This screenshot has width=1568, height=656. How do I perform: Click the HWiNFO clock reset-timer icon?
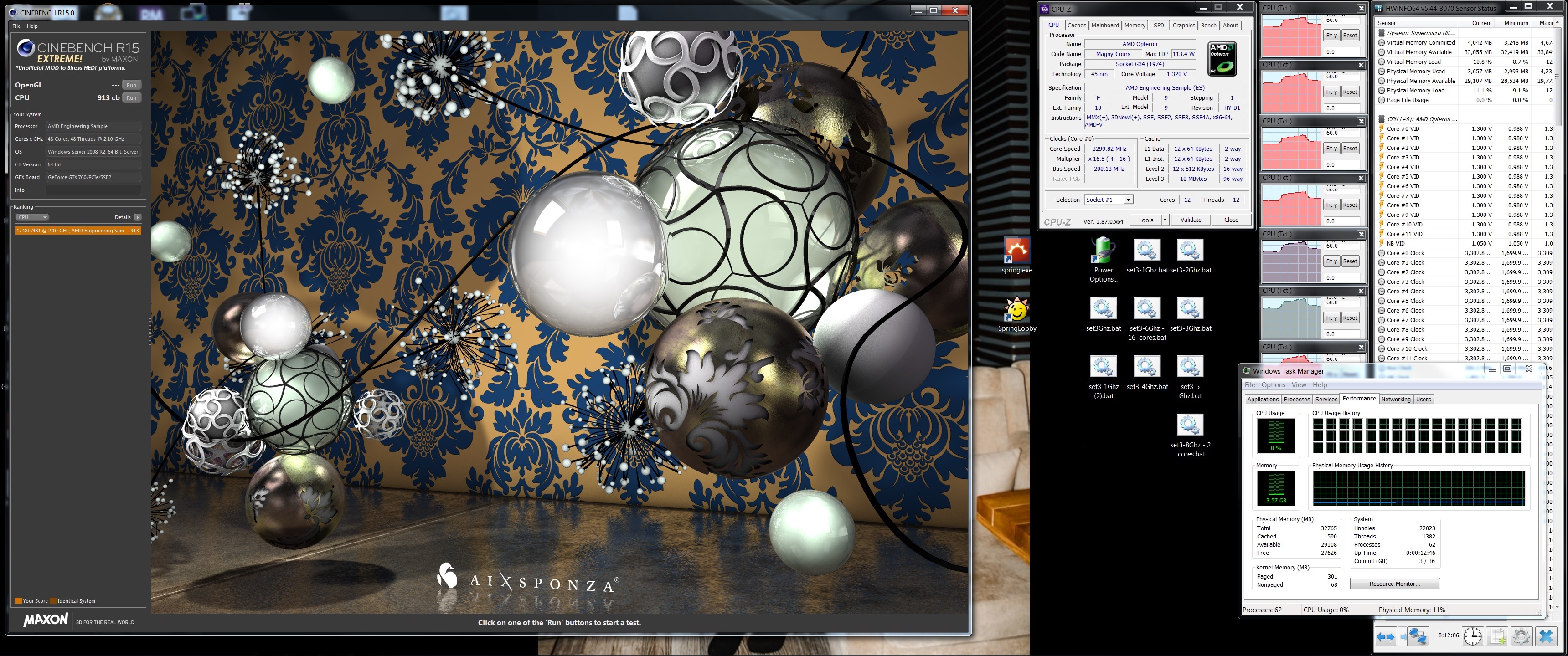pos(1472,636)
